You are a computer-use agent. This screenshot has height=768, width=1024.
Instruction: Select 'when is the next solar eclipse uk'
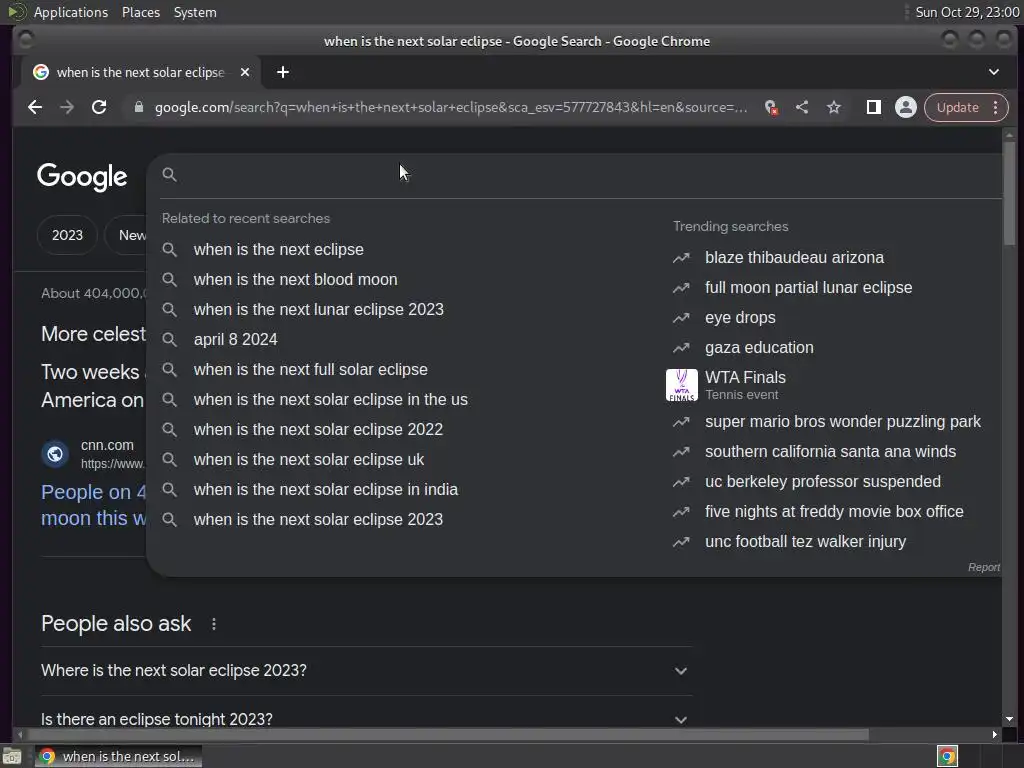[x=309, y=460]
